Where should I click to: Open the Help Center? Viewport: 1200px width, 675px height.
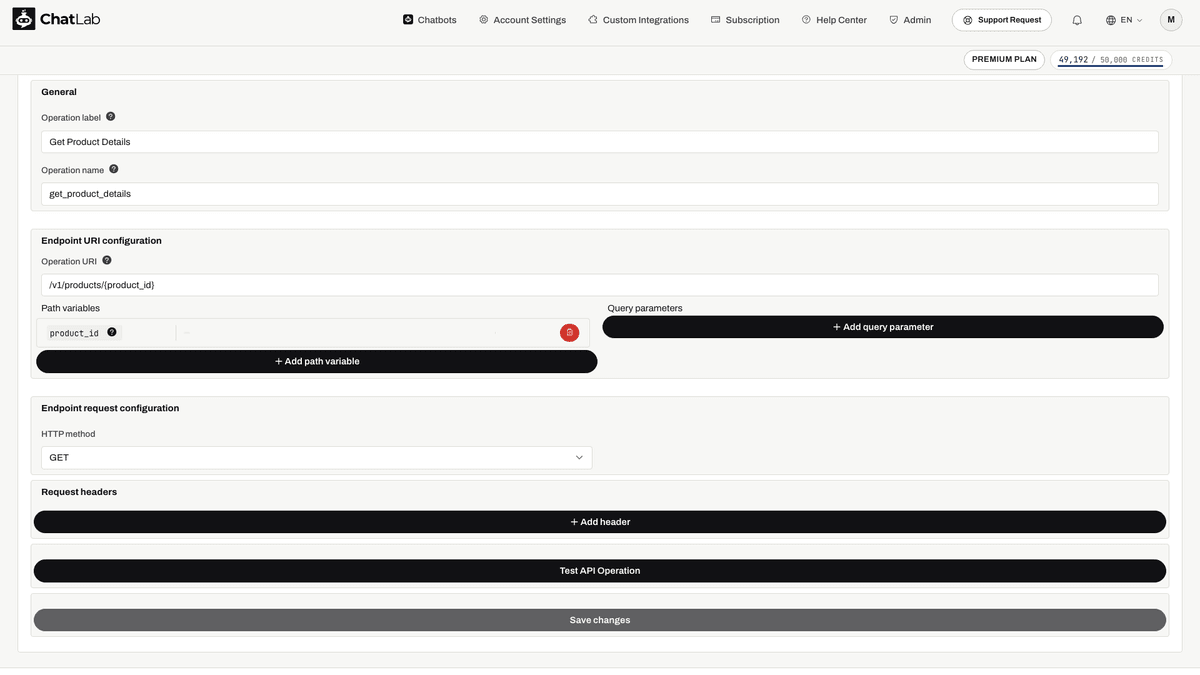click(834, 19)
